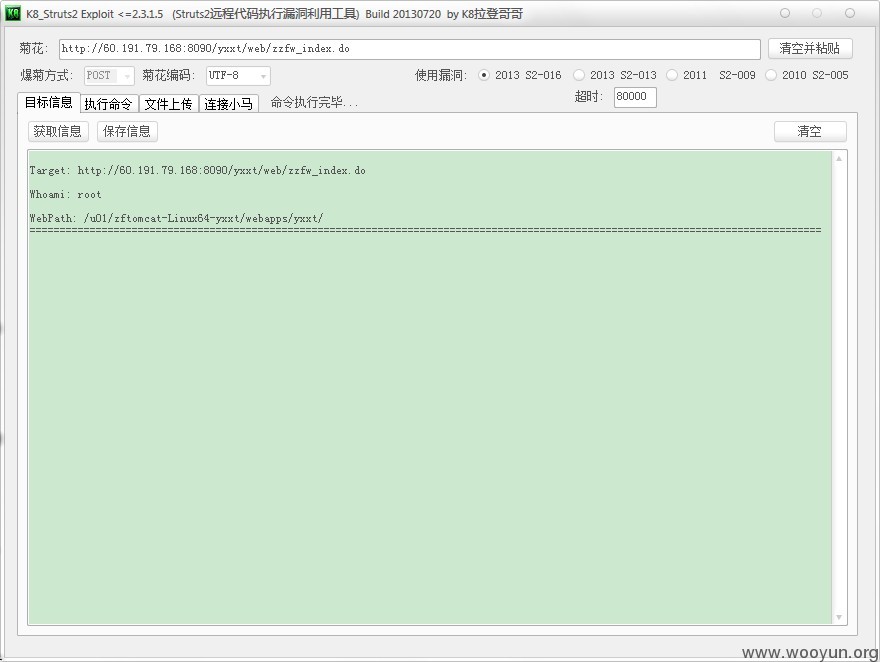This screenshot has height=662, width=880.
Task: Click the output scrollbar down arrow
Action: click(x=839, y=617)
